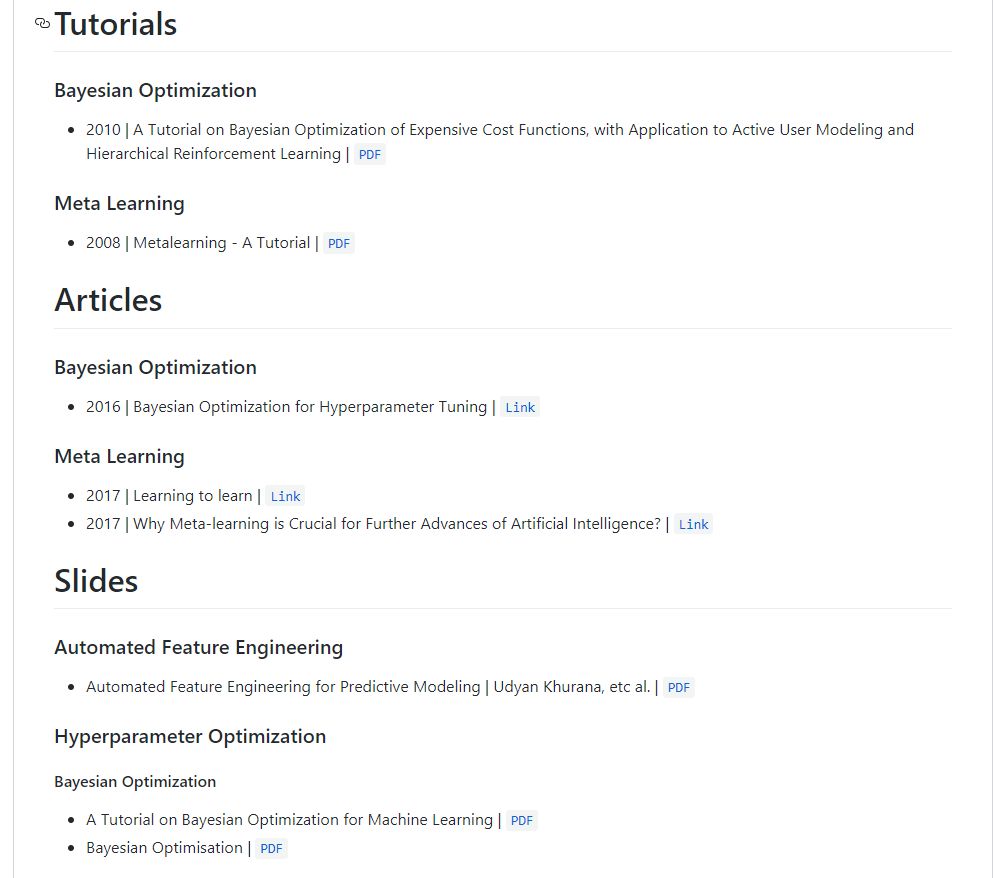993x878 pixels.
Task: Open PDF for Automated Feature Engineering slides
Action: pos(678,687)
